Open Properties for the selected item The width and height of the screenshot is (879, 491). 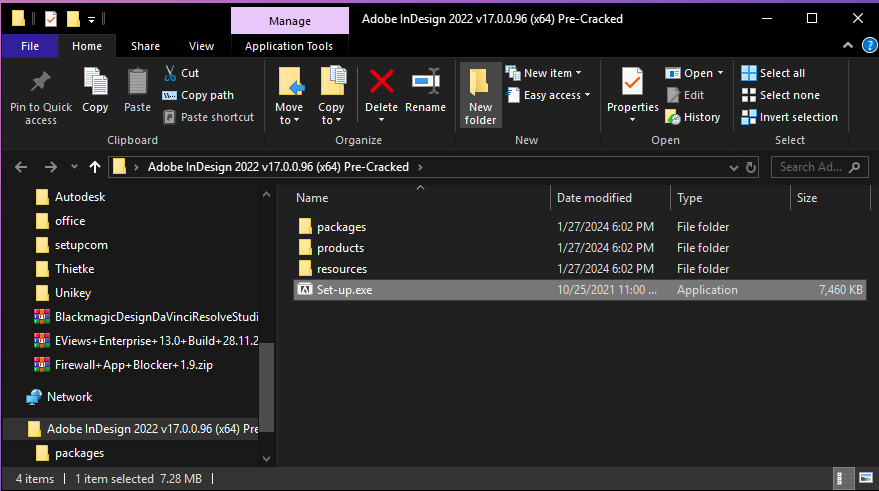[x=632, y=84]
